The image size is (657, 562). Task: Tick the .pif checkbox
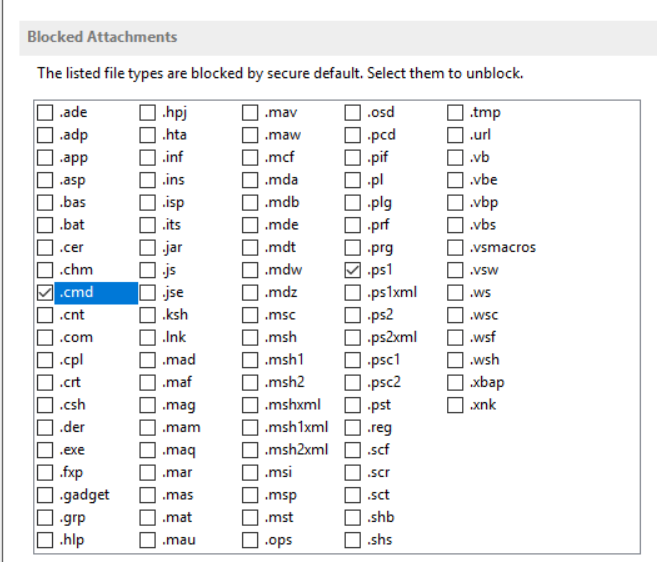click(x=352, y=158)
